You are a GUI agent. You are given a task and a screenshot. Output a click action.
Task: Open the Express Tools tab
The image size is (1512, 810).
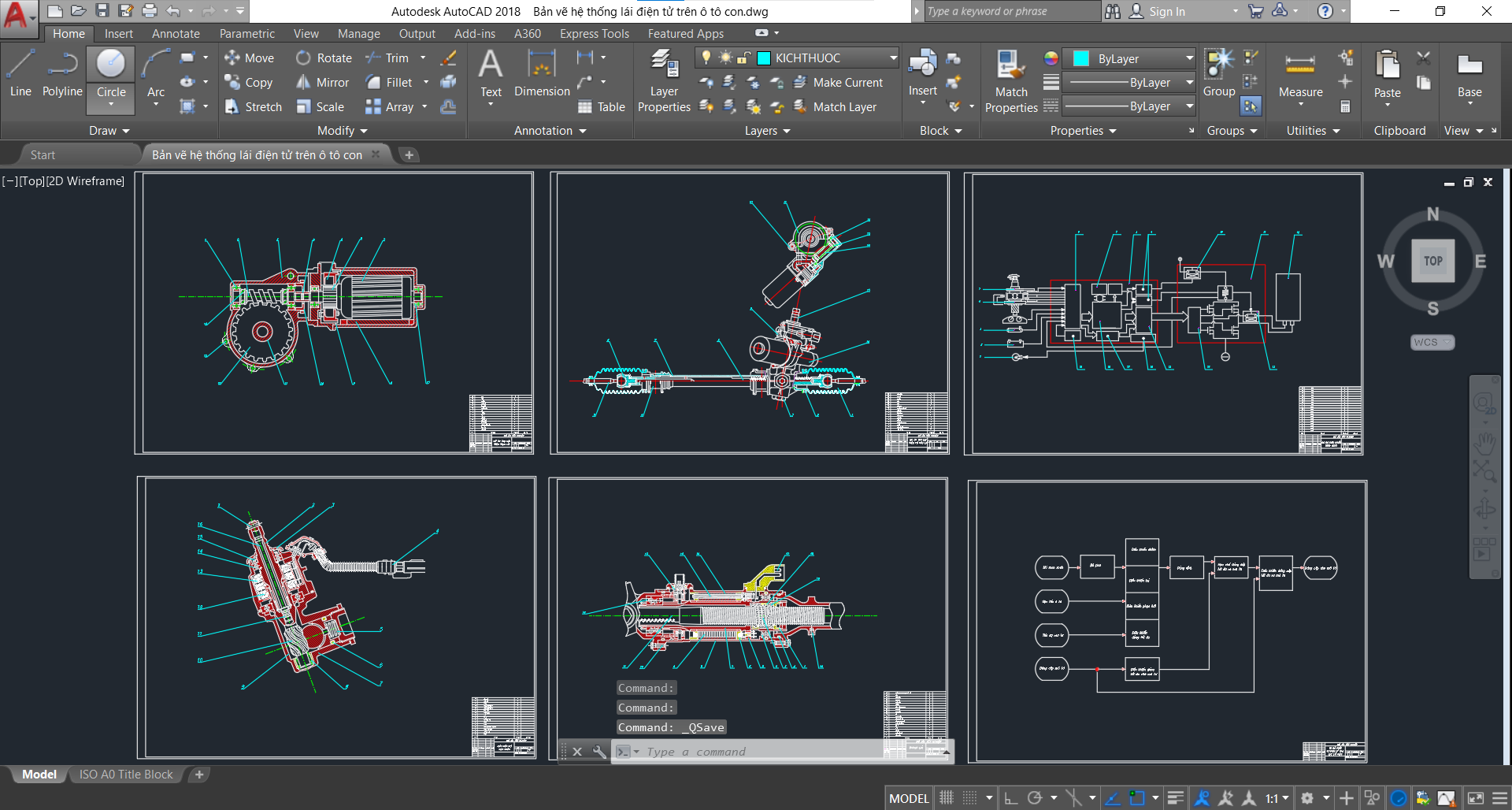595,33
